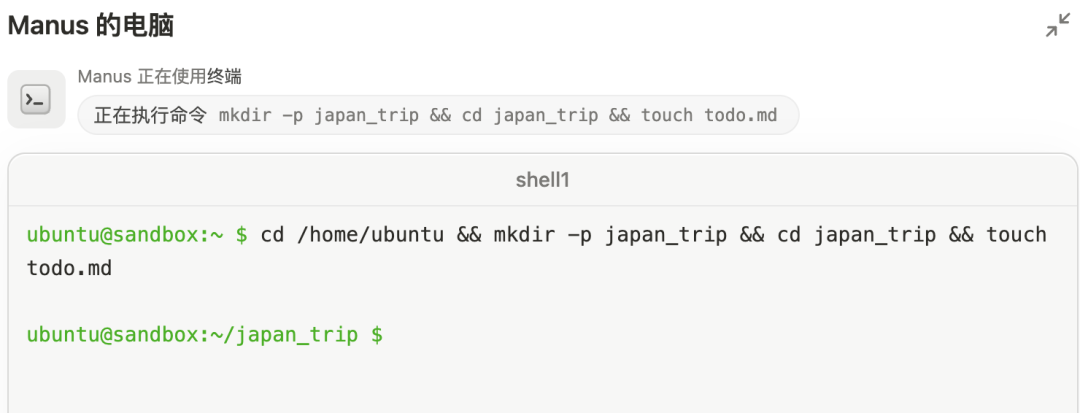This screenshot has width=1080, height=413.
Task: Click the empty terminal area below the prompt
Action: click(540, 385)
